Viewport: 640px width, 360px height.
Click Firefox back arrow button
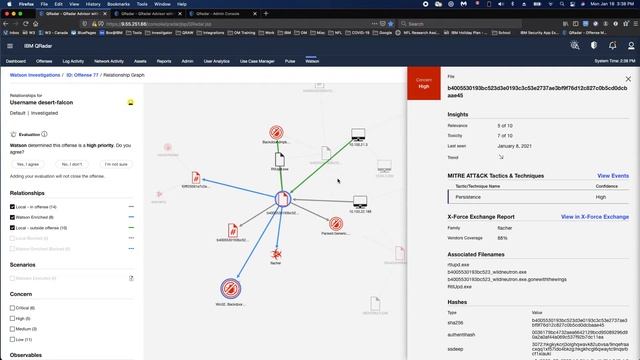tap(6, 24)
